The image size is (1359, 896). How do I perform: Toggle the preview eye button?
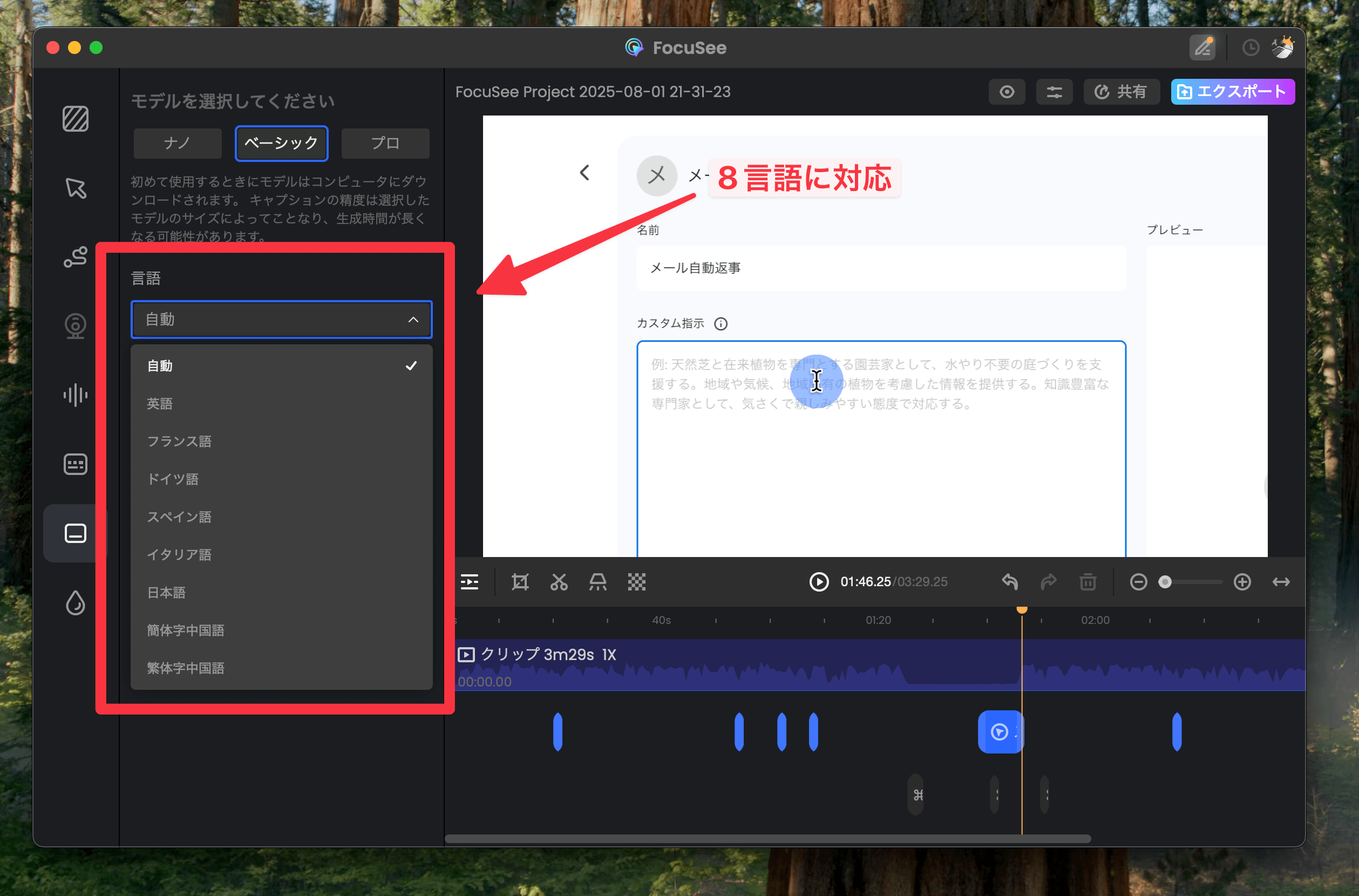point(1007,92)
